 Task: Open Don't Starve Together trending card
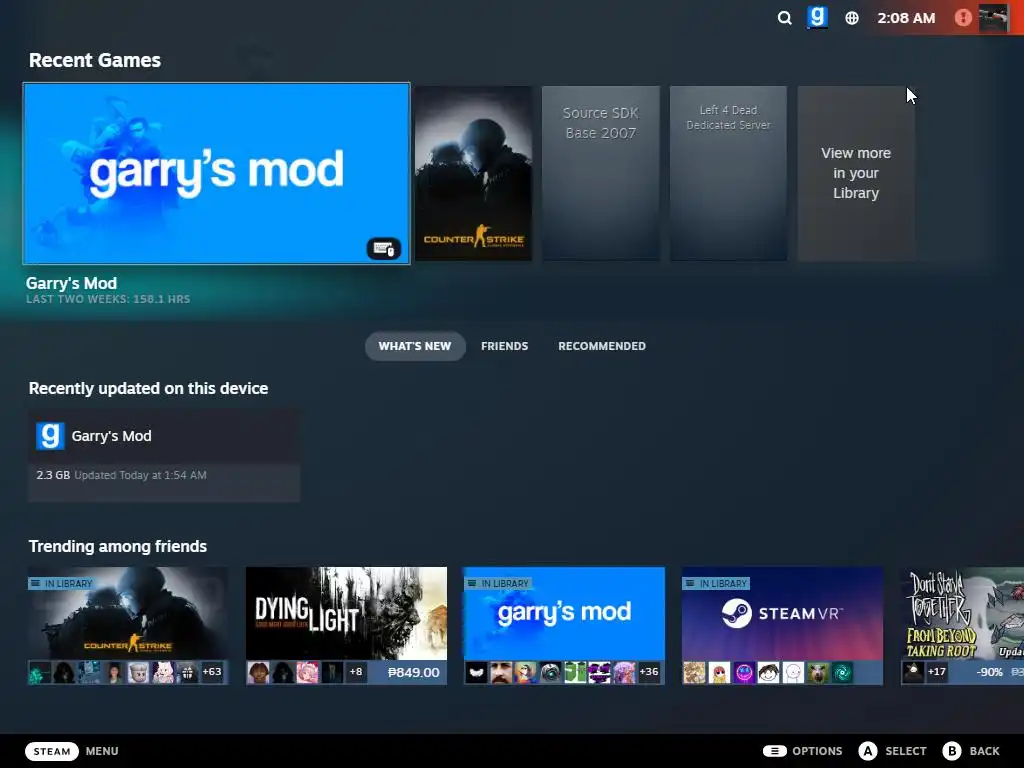[x=963, y=626]
